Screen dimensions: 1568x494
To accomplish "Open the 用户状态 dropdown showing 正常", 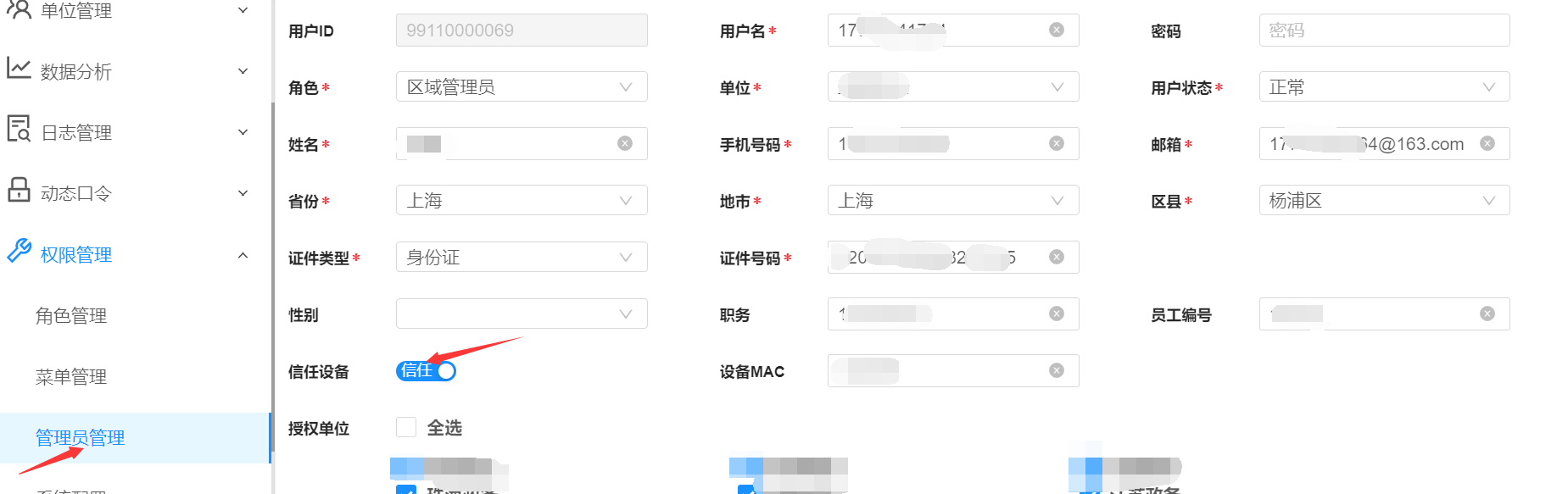I will click(1383, 86).
